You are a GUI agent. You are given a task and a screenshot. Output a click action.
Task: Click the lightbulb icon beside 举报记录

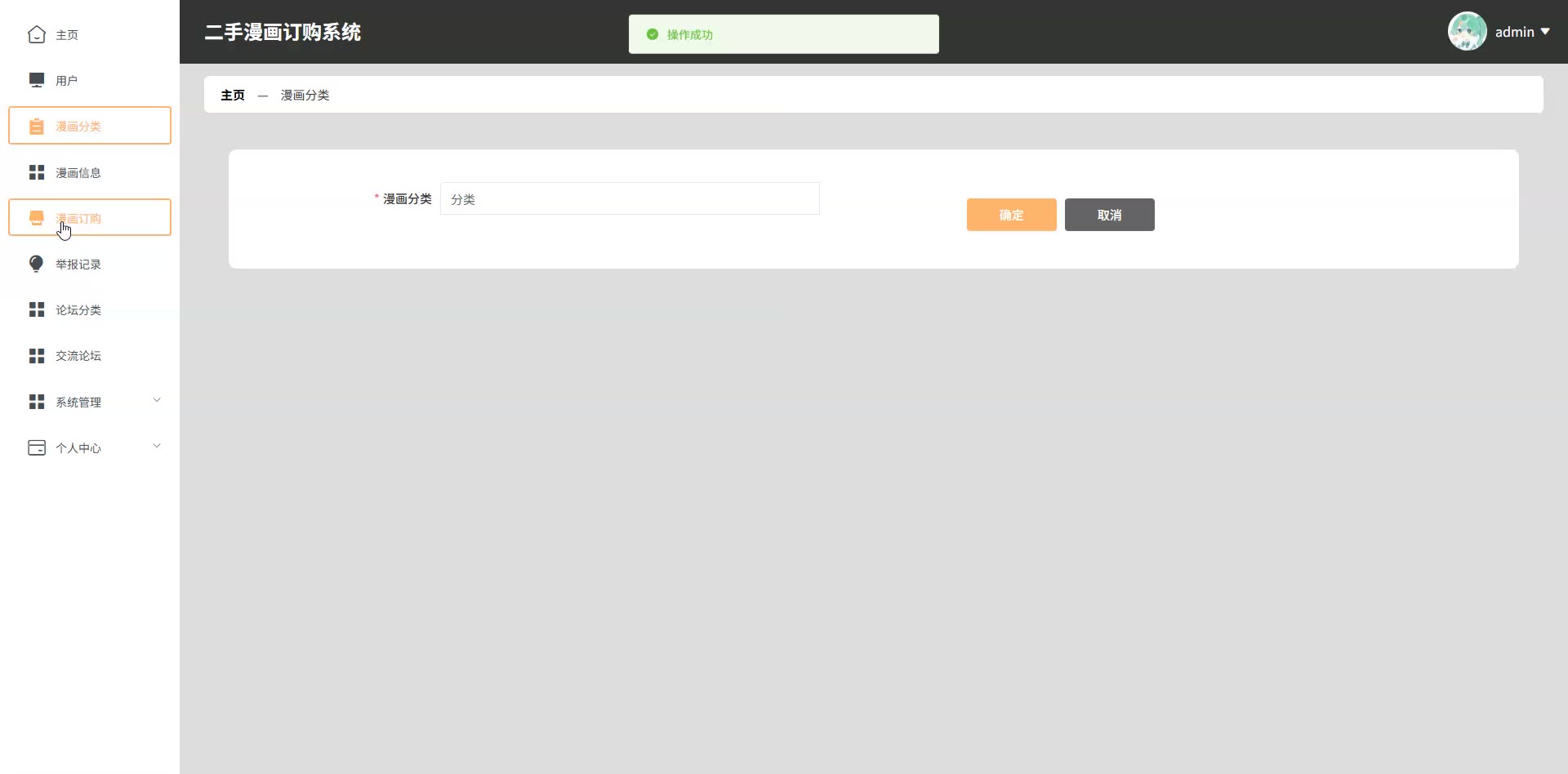click(37, 264)
